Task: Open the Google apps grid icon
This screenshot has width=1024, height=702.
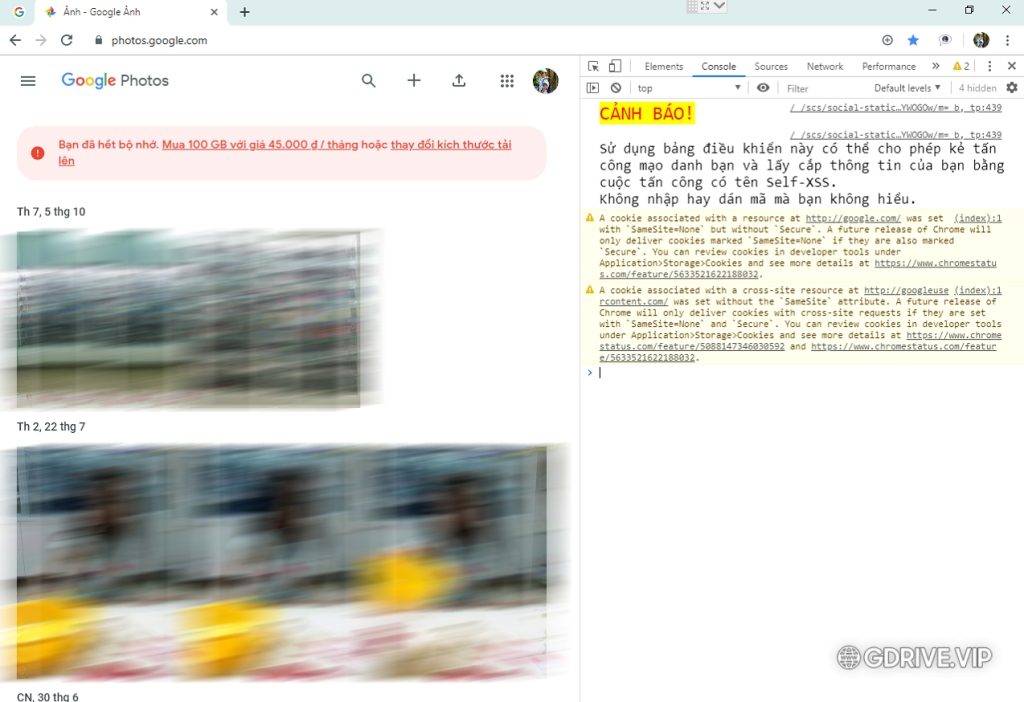Action: [x=507, y=81]
